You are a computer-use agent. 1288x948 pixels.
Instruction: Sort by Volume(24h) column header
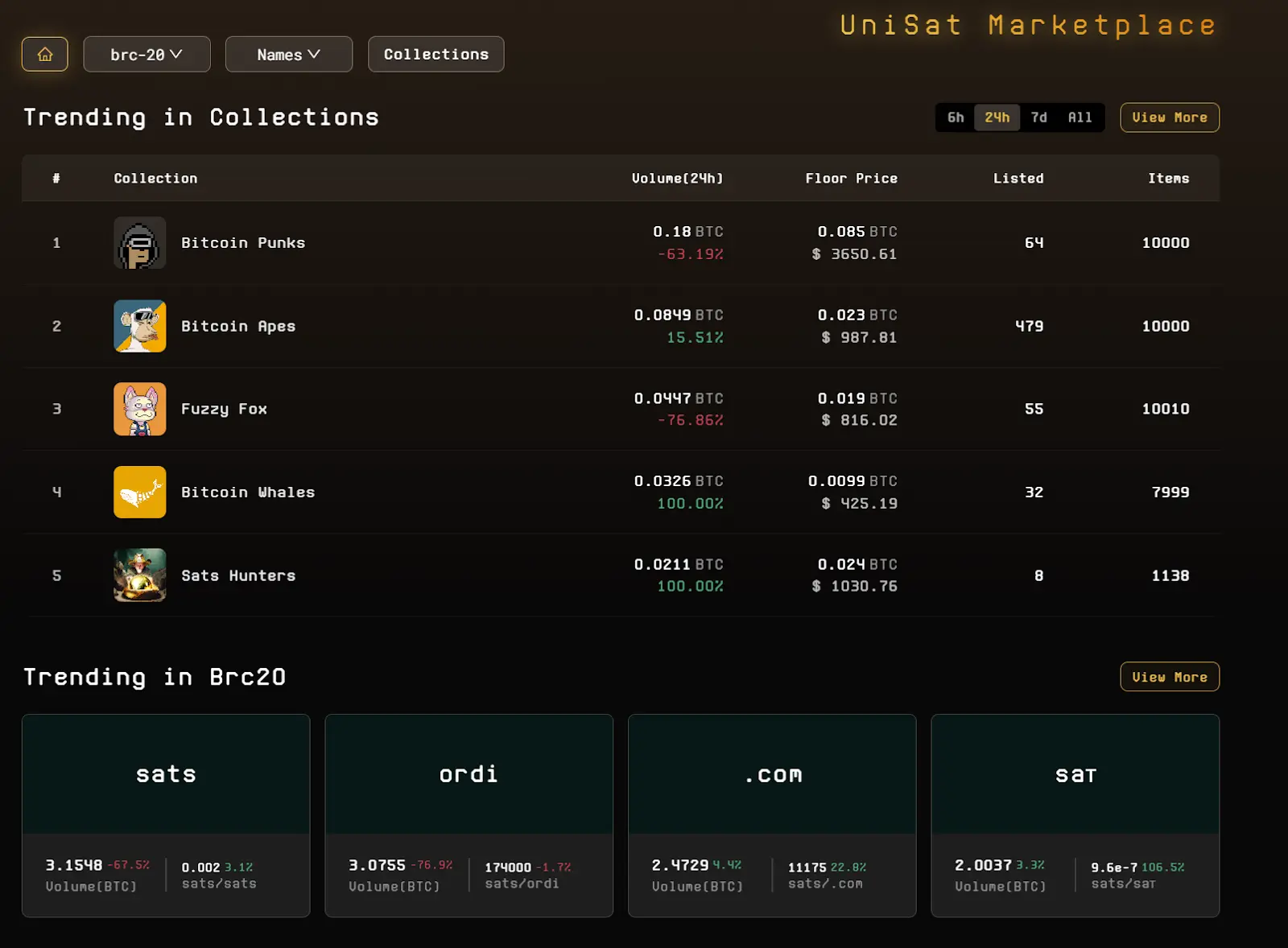pos(677,178)
